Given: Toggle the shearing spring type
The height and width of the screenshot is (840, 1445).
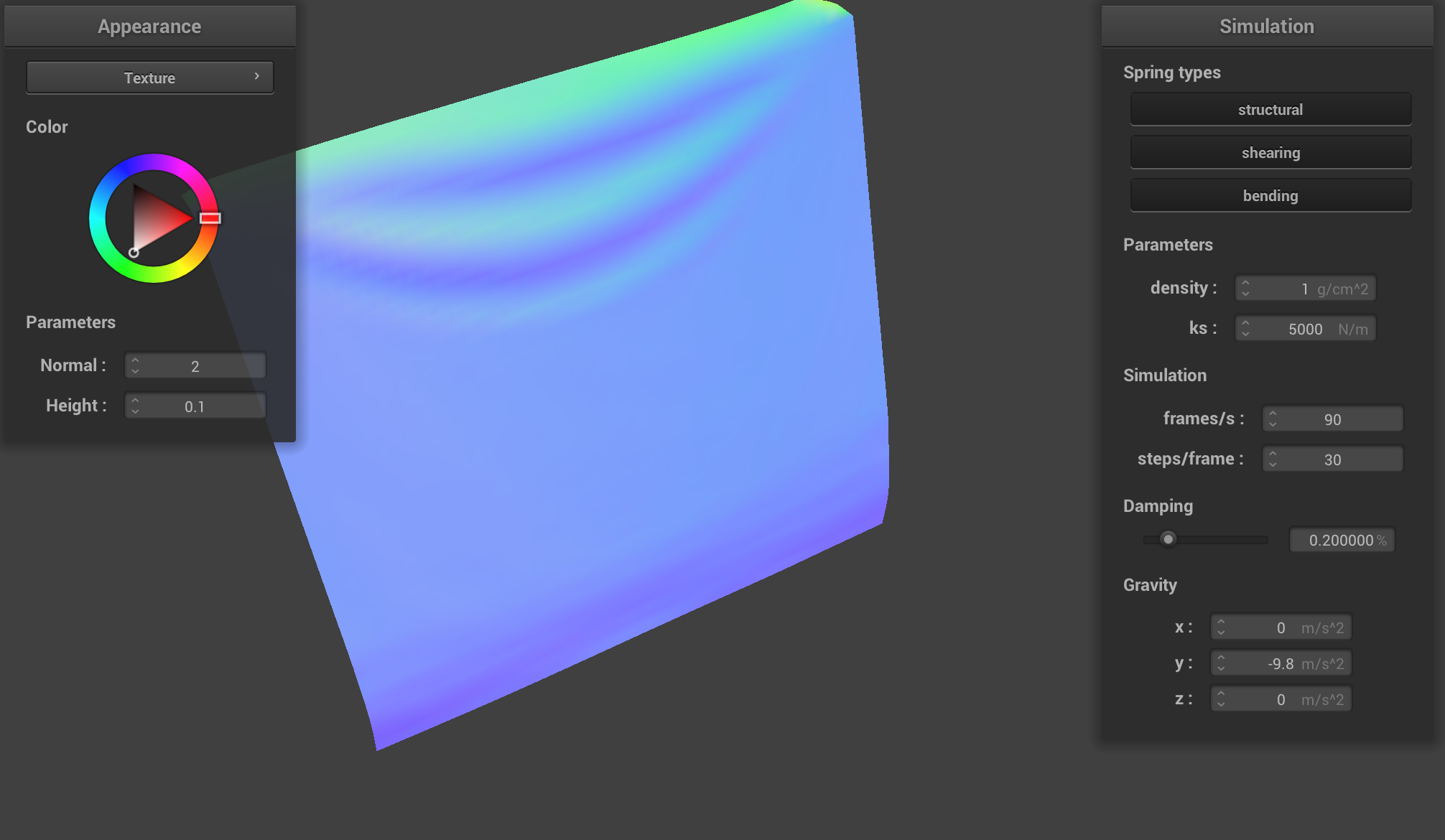Looking at the screenshot, I should click(x=1270, y=152).
